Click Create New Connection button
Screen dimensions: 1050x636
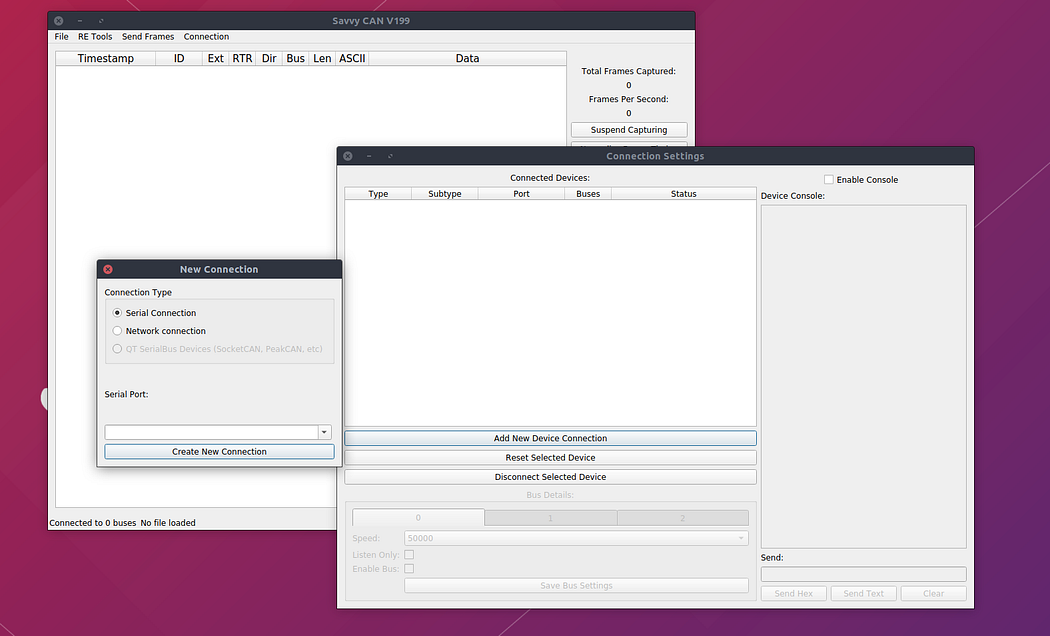(x=219, y=452)
